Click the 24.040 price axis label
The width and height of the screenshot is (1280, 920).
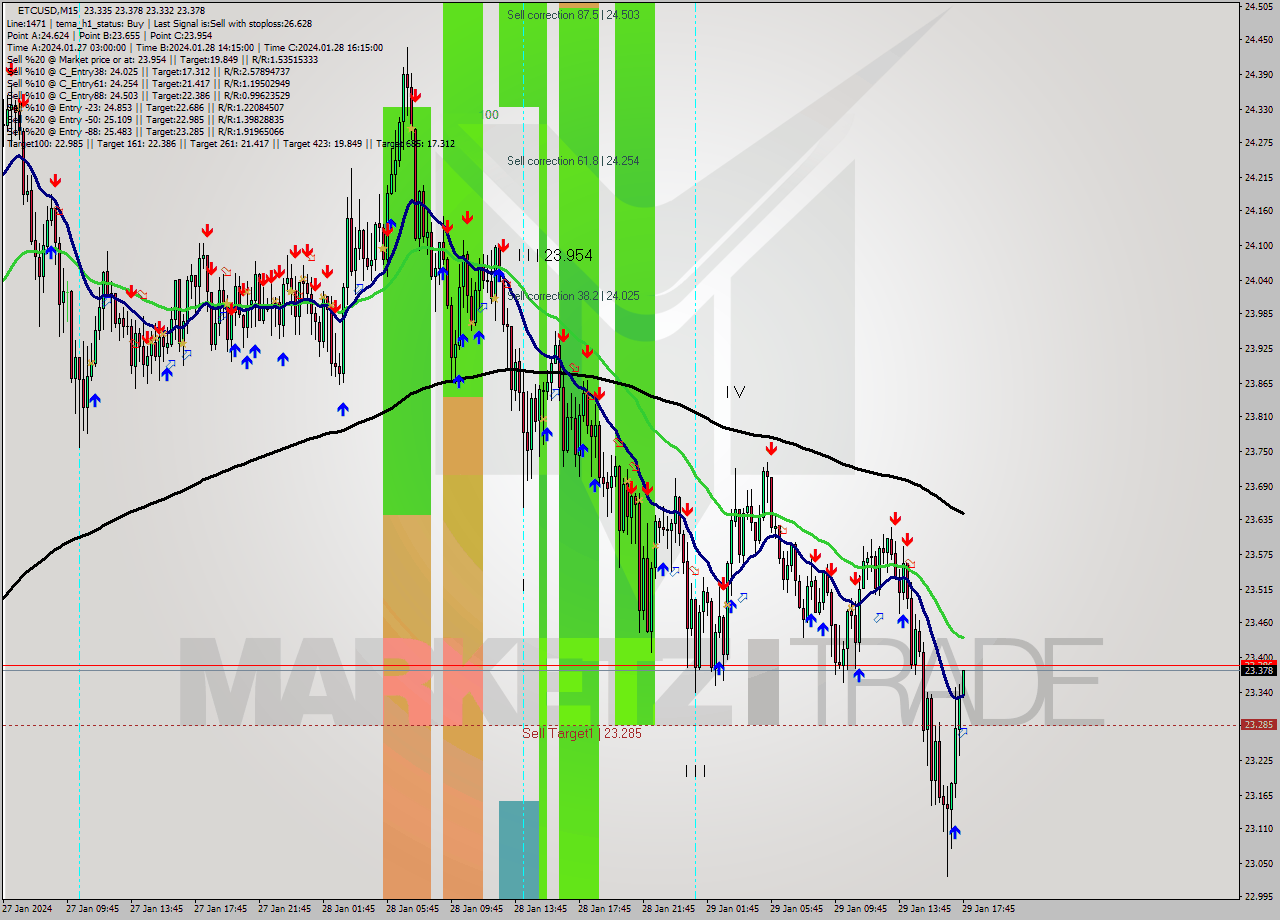tap(1258, 280)
